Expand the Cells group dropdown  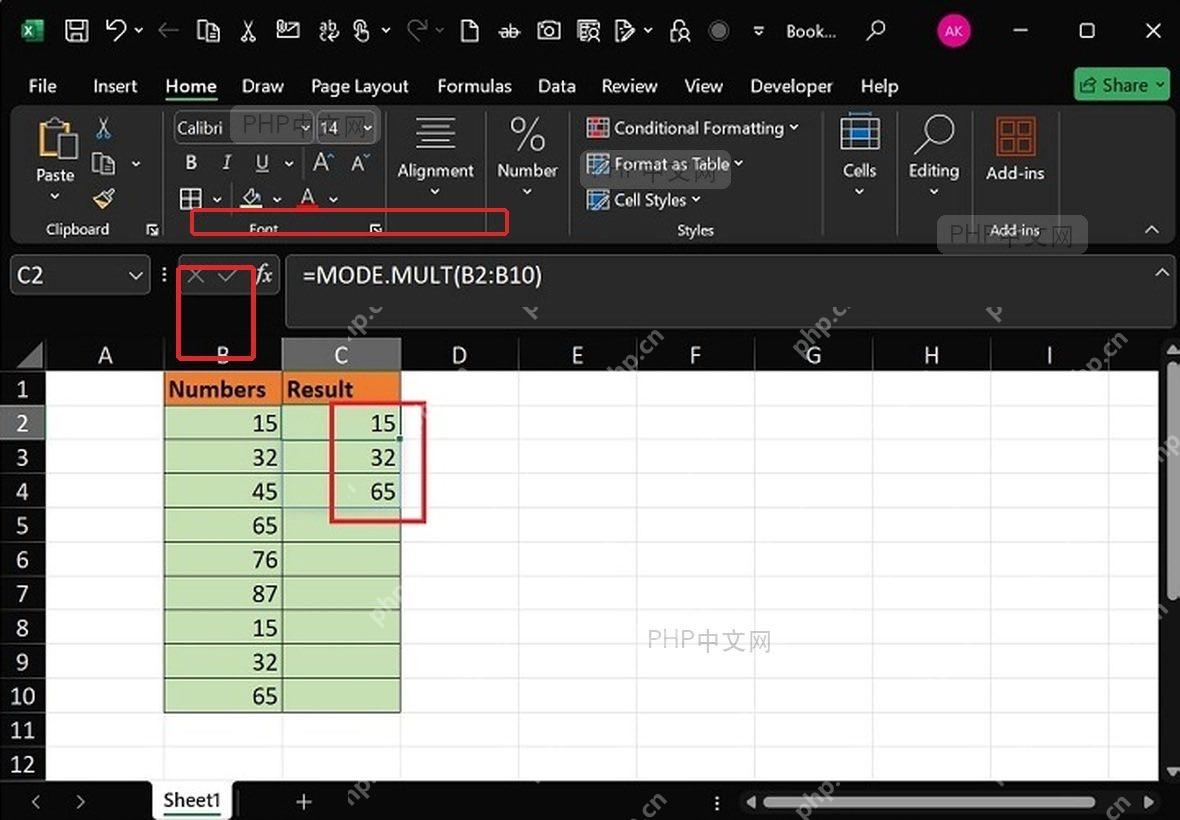859,191
